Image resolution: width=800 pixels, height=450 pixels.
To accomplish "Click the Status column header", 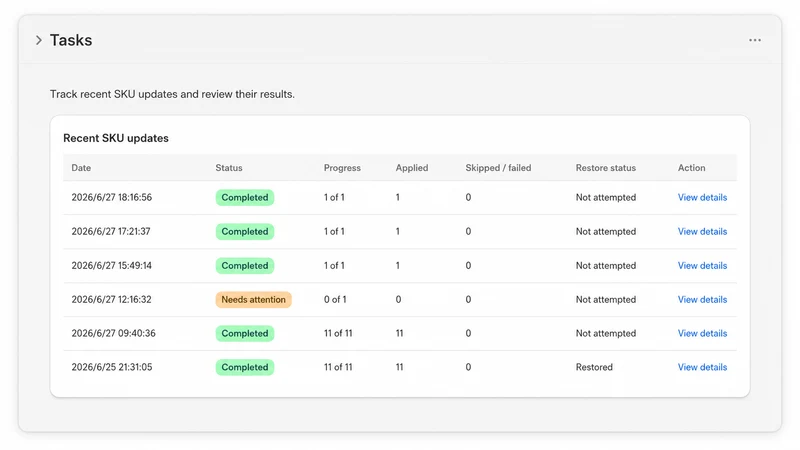I will pos(229,168).
